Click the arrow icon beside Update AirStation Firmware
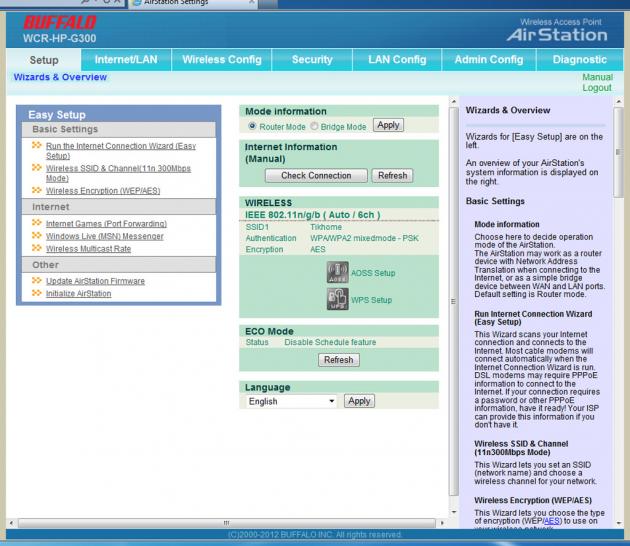The image size is (630, 546). tap(37, 281)
